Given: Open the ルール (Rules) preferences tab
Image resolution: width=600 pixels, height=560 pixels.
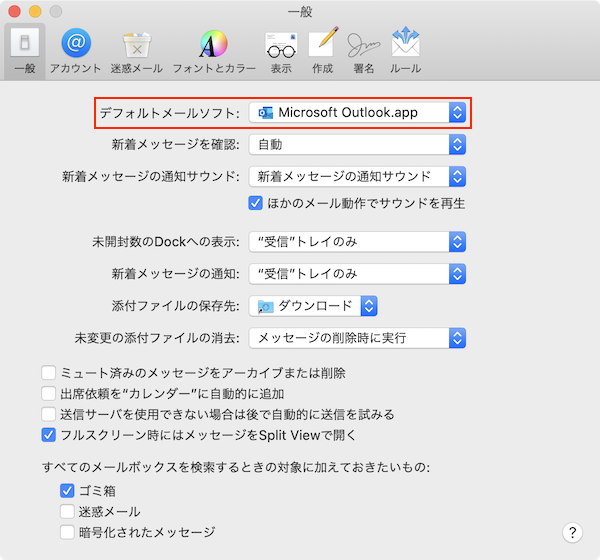Looking at the screenshot, I should [x=406, y=51].
